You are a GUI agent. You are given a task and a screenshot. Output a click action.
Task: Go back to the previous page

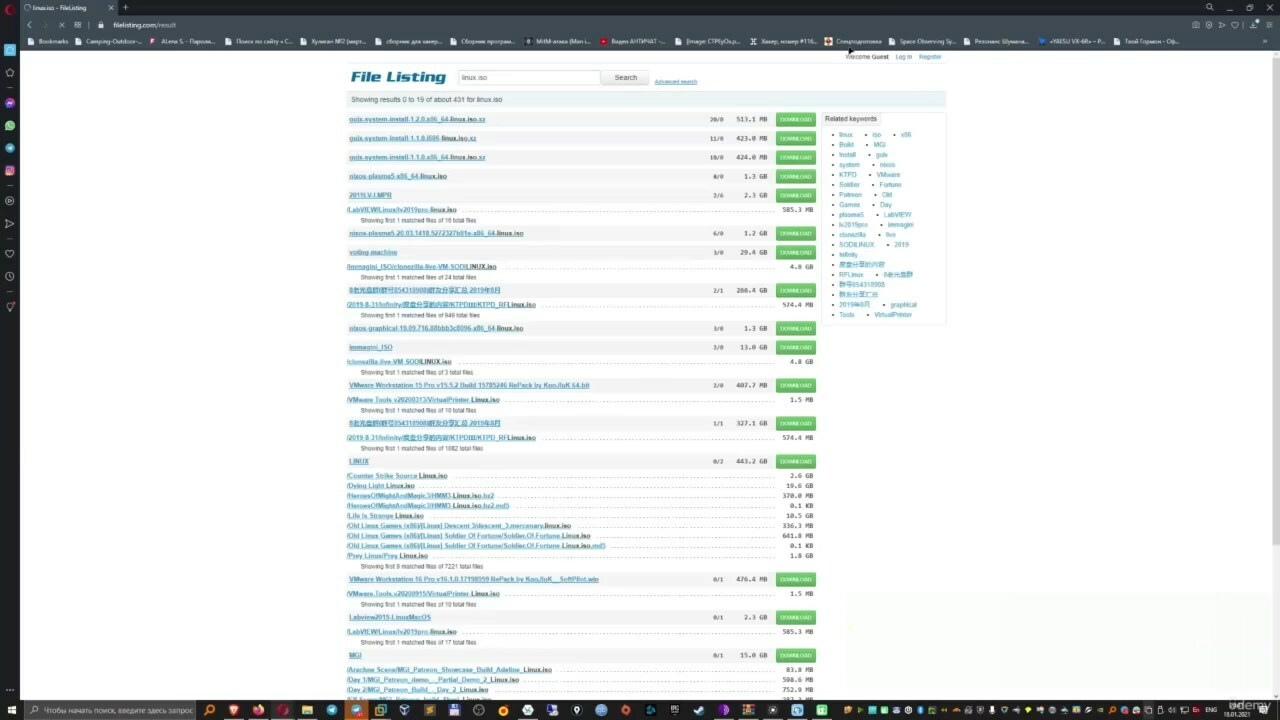tap(29, 24)
